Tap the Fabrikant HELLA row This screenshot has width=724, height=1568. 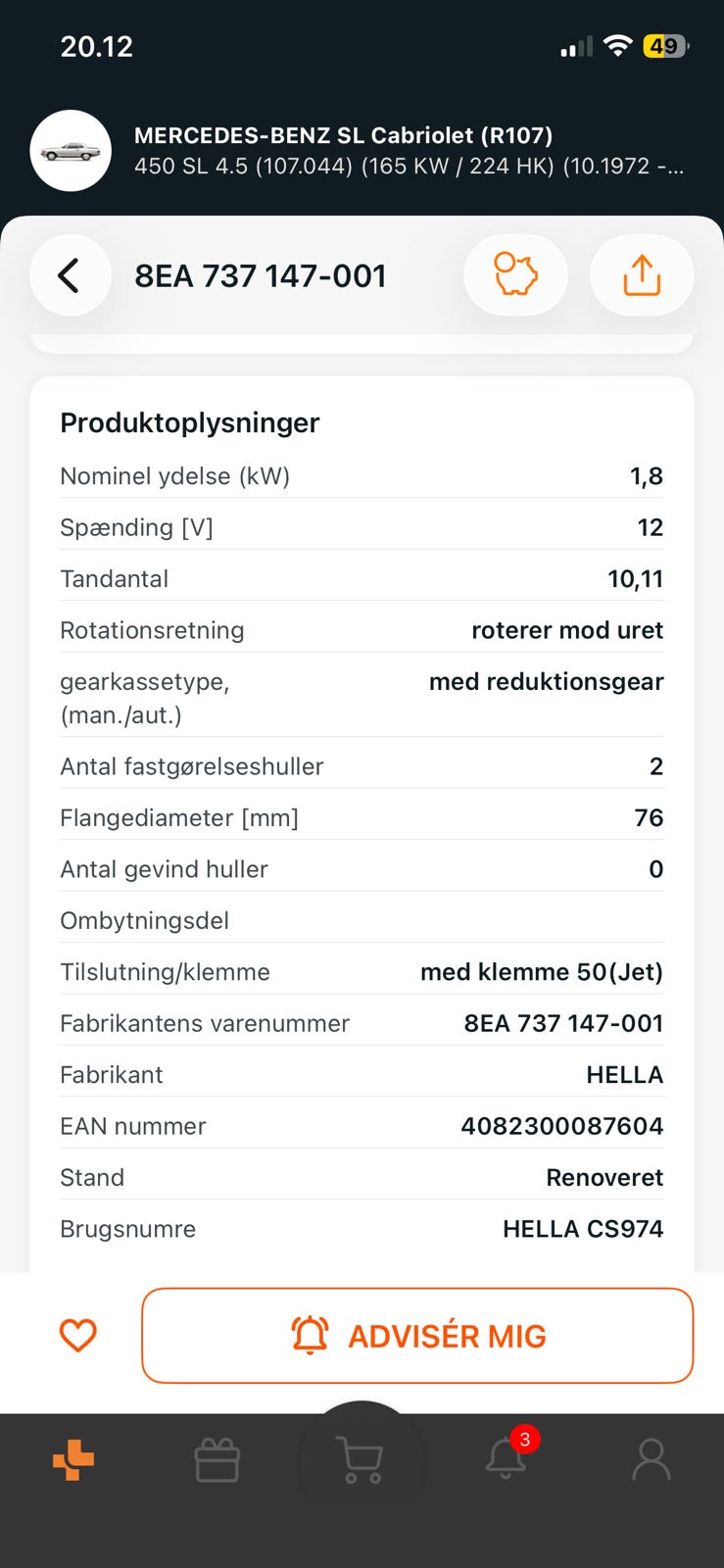[362, 1075]
